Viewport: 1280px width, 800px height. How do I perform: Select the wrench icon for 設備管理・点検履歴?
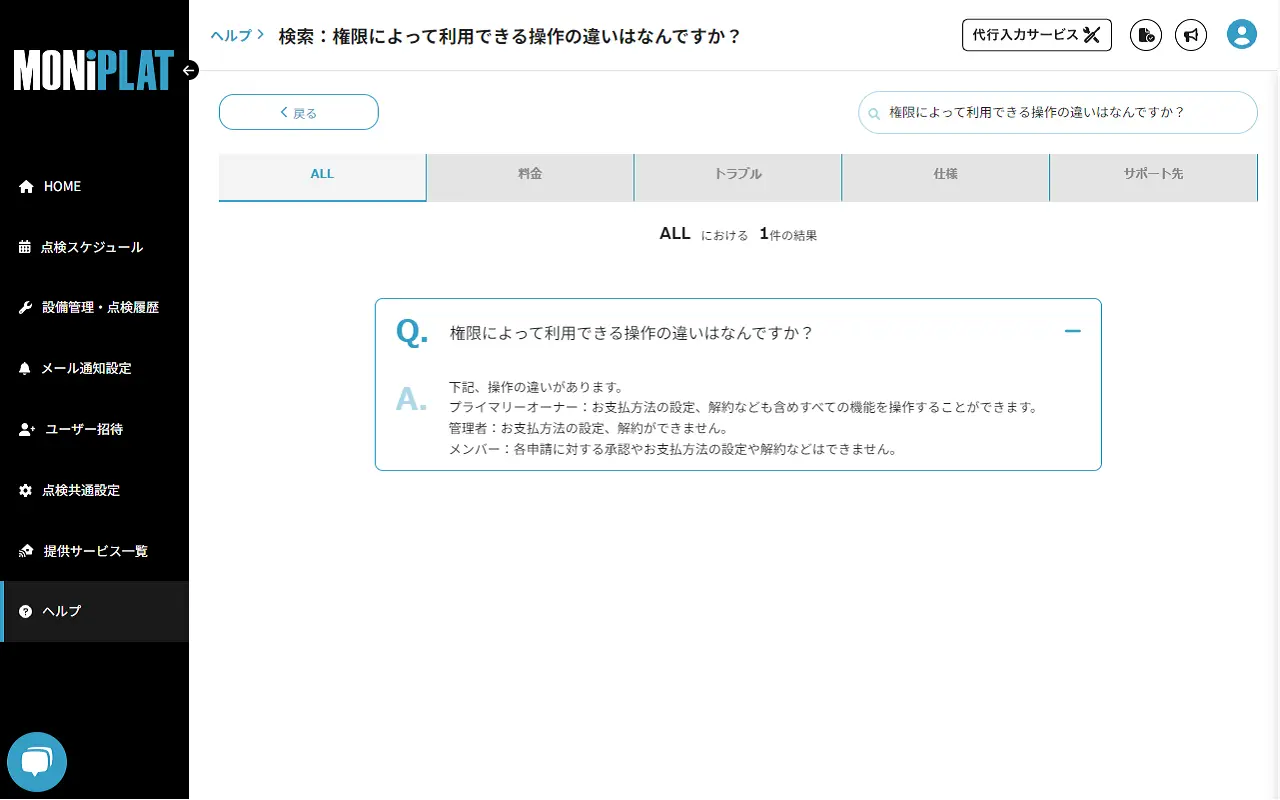[x=24, y=307]
